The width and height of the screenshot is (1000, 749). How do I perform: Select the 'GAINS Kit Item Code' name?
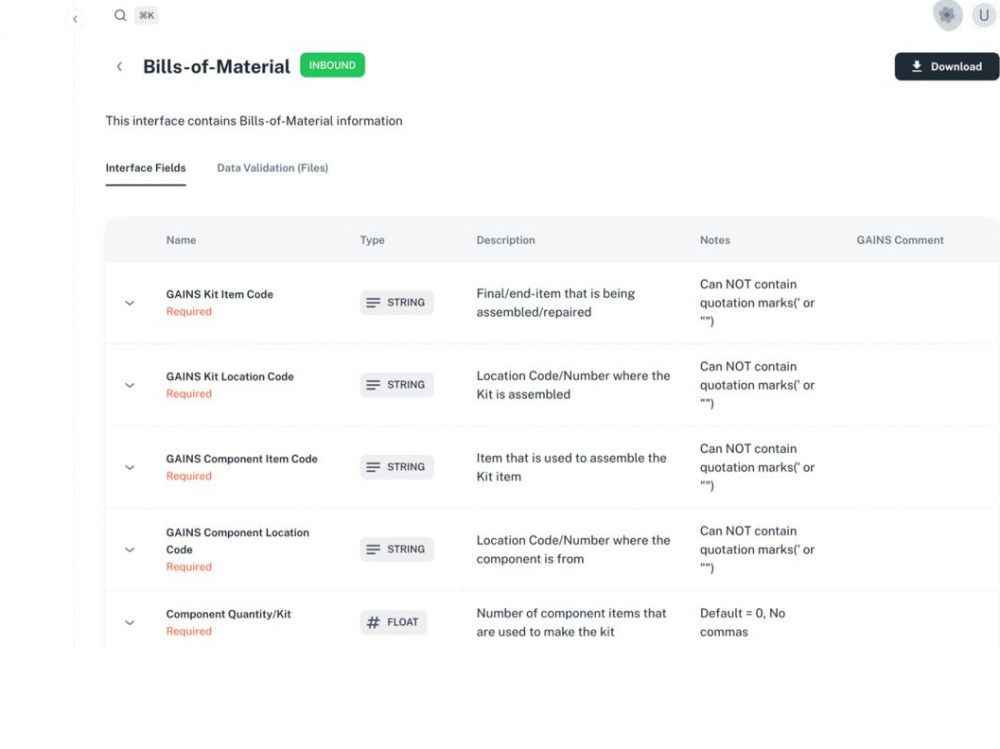219,294
